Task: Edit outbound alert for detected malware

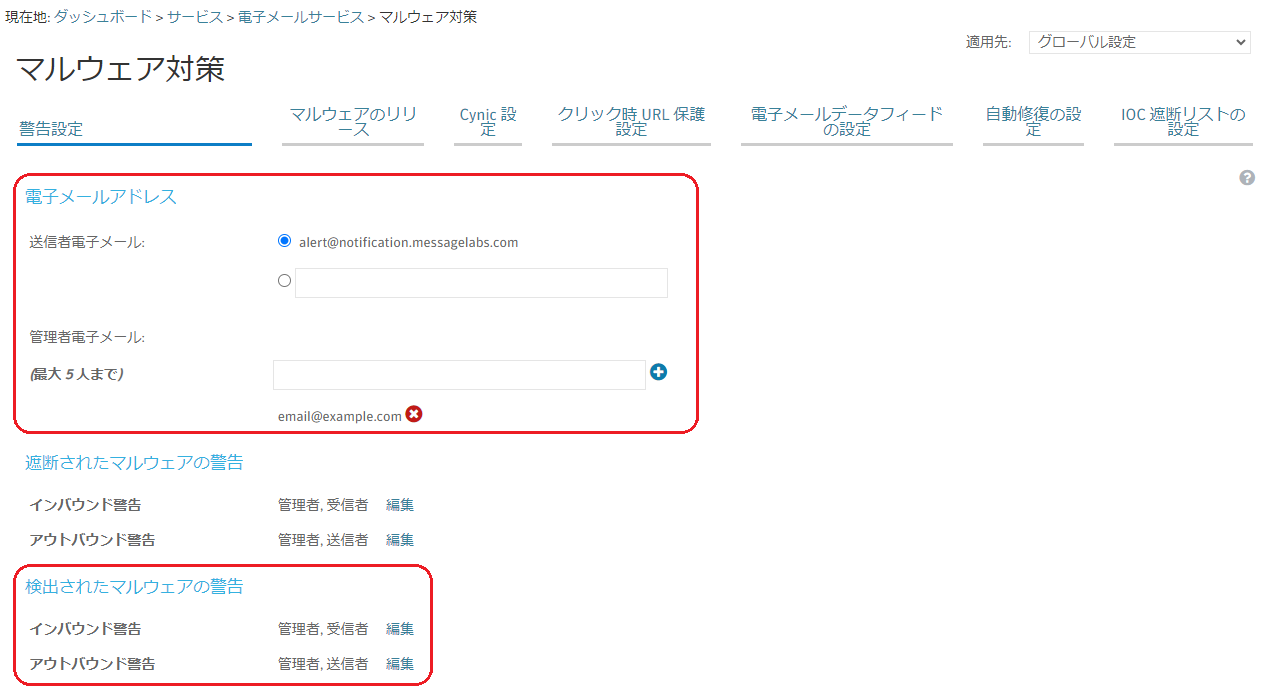Action: pyautogui.click(x=400, y=664)
